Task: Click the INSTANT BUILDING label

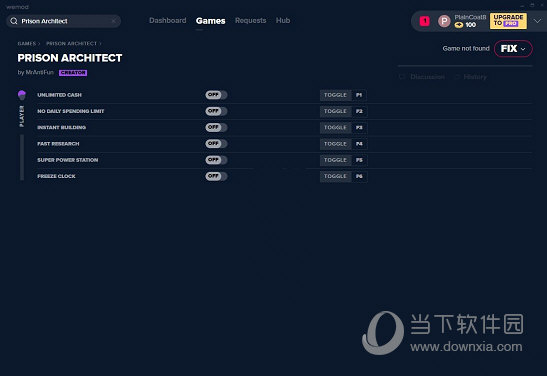Action: [61, 128]
